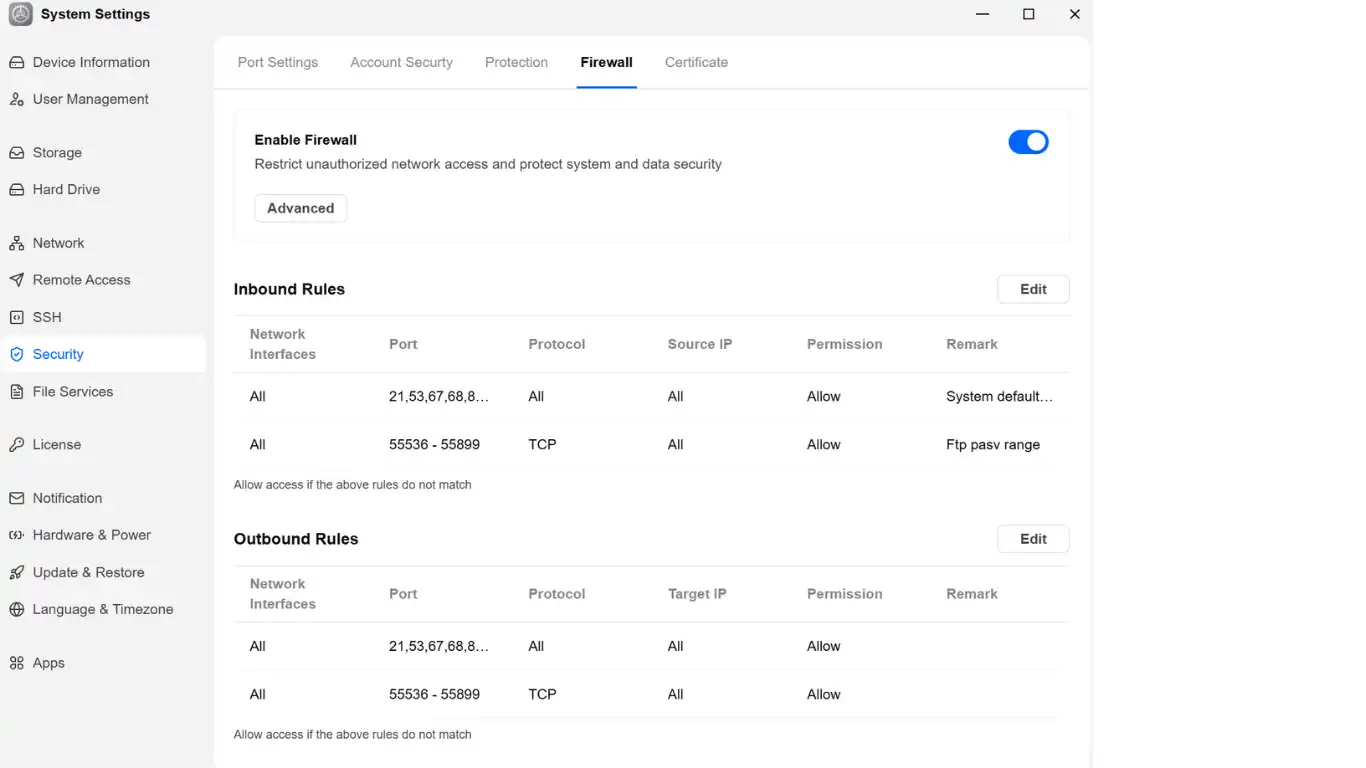Select the Update & Restore rocket icon
Viewport: 1366px width, 768px height.
coord(16,572)
